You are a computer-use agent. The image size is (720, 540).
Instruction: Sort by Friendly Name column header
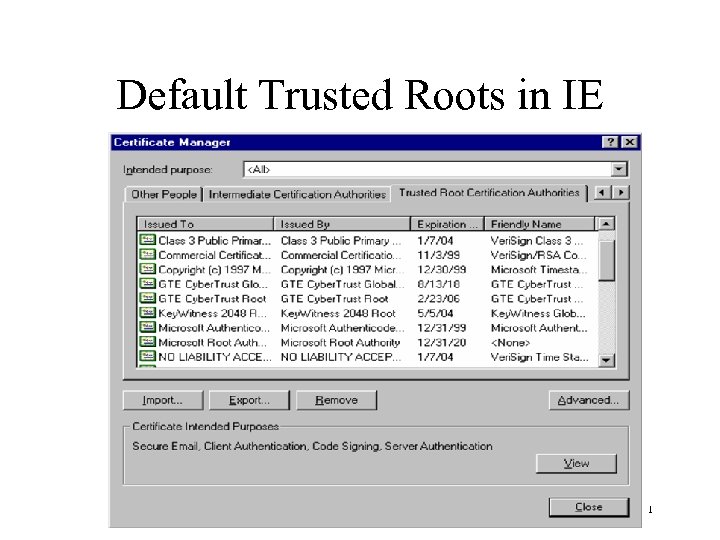(540, 224)
